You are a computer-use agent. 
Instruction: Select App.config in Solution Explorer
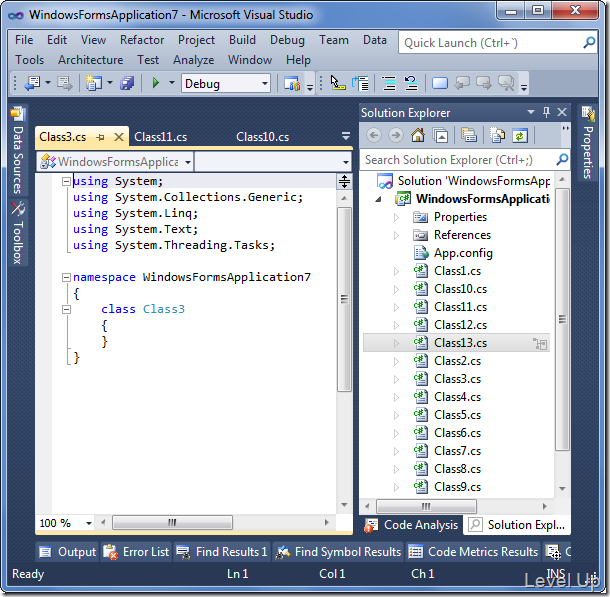pyautogui.click(x=463, y=253)
